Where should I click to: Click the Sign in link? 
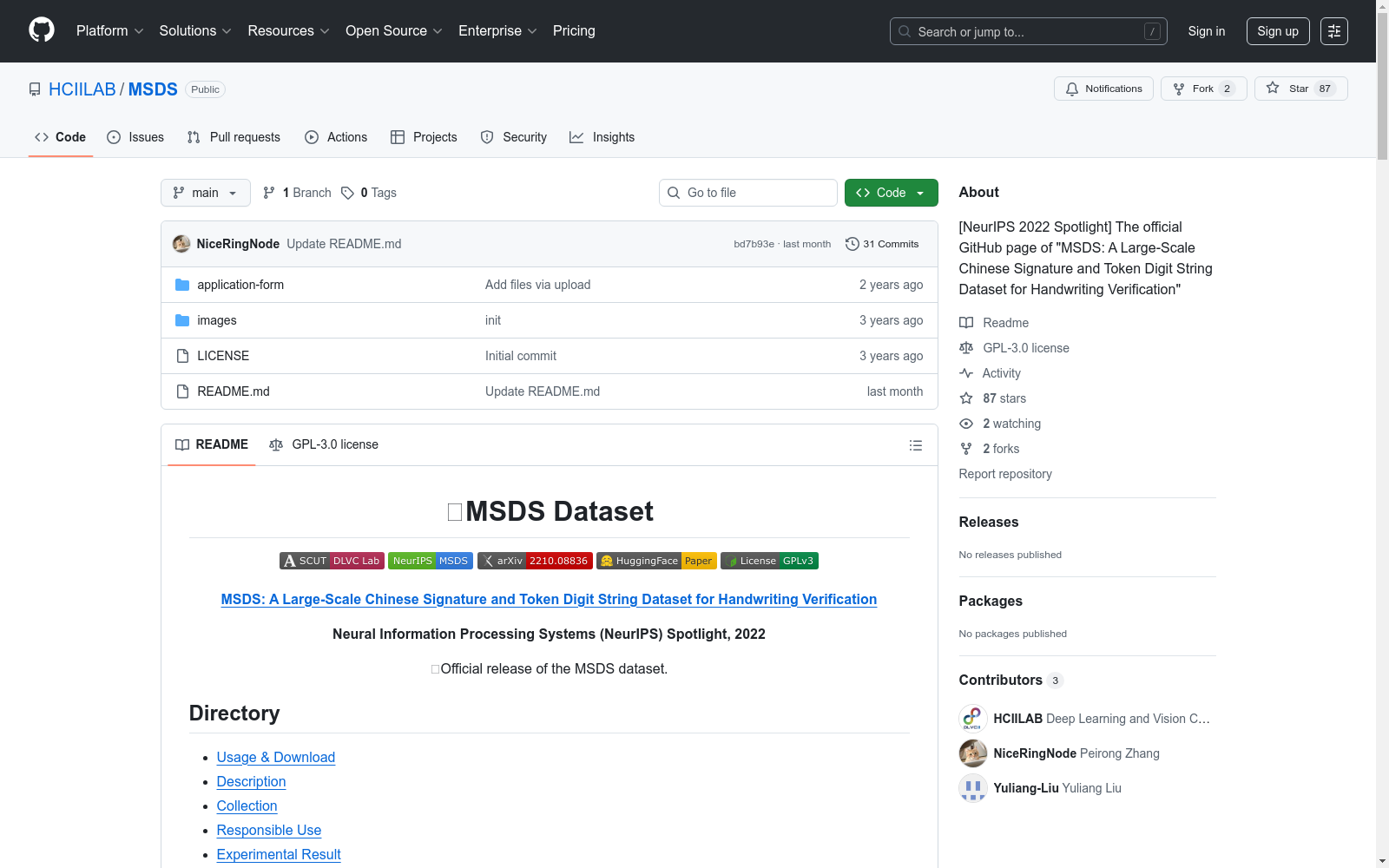pos(1207,31)
